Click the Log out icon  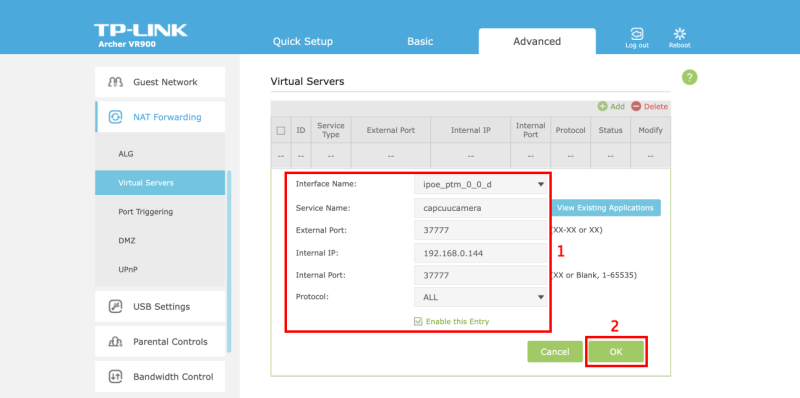637,34
